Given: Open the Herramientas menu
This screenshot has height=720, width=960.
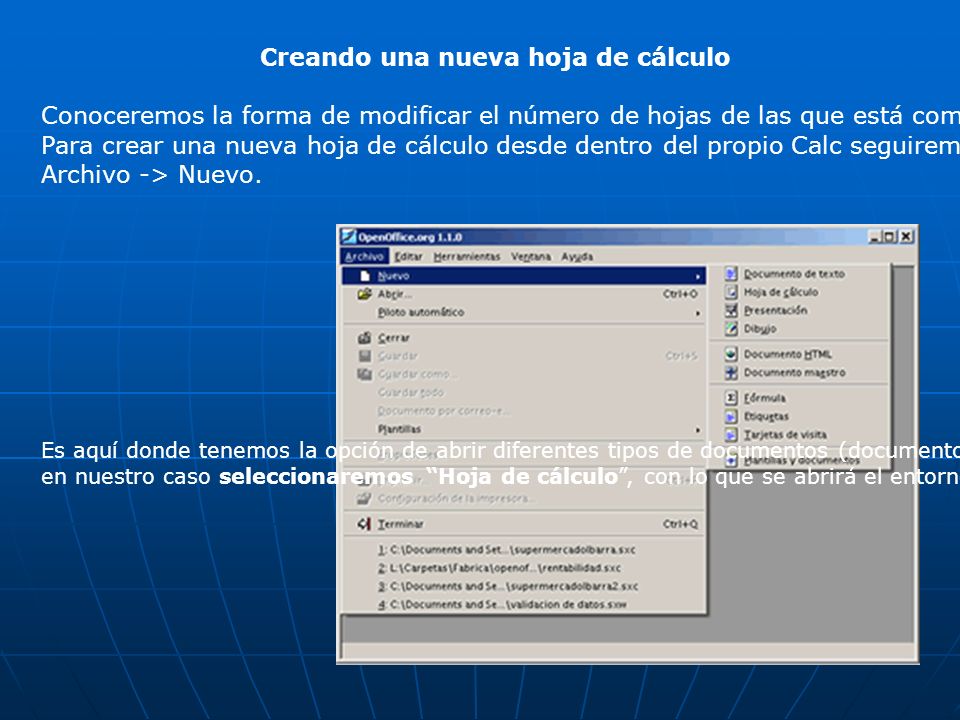Looking at the screenshot, I should coord(467,257).
